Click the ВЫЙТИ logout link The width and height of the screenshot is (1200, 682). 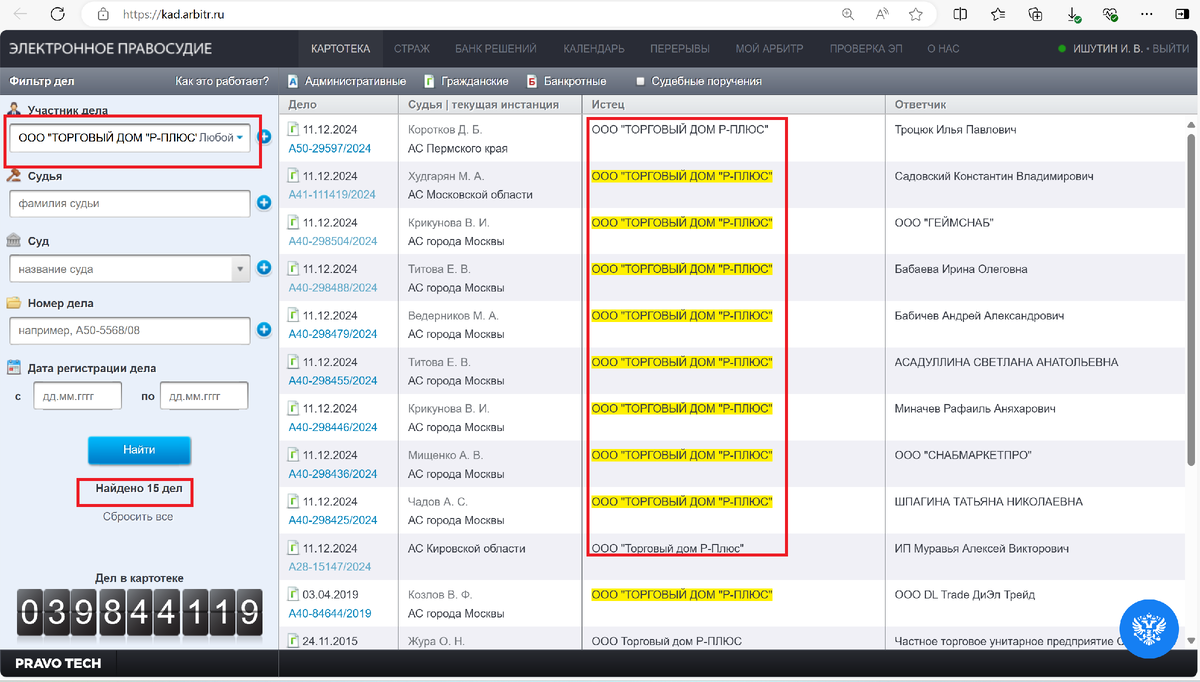[1172, 49]
